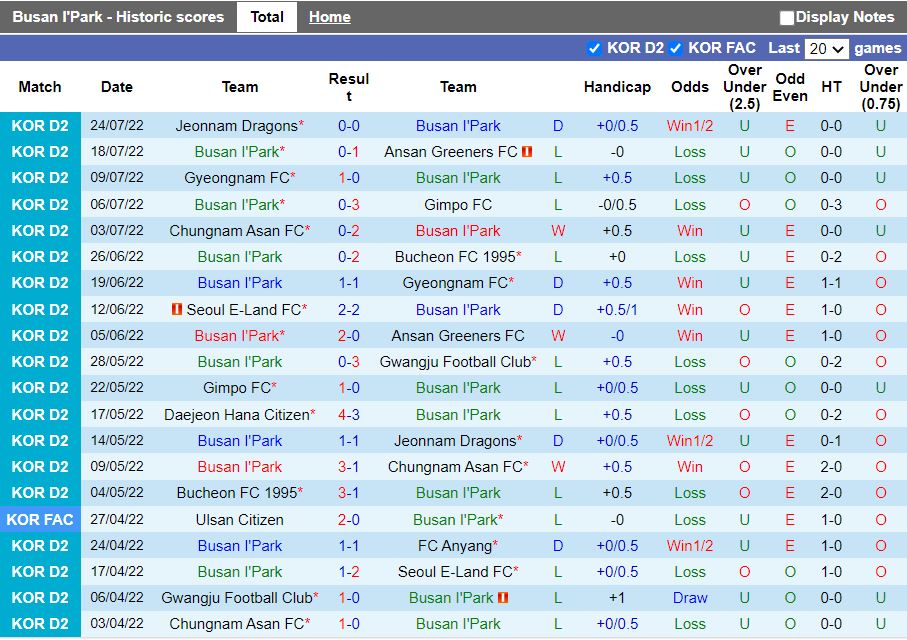This screenshot has height=640, width=907.
Task: Open Busan I'Park home team on 05/06/22 row
Action: (x=239, y=336)
